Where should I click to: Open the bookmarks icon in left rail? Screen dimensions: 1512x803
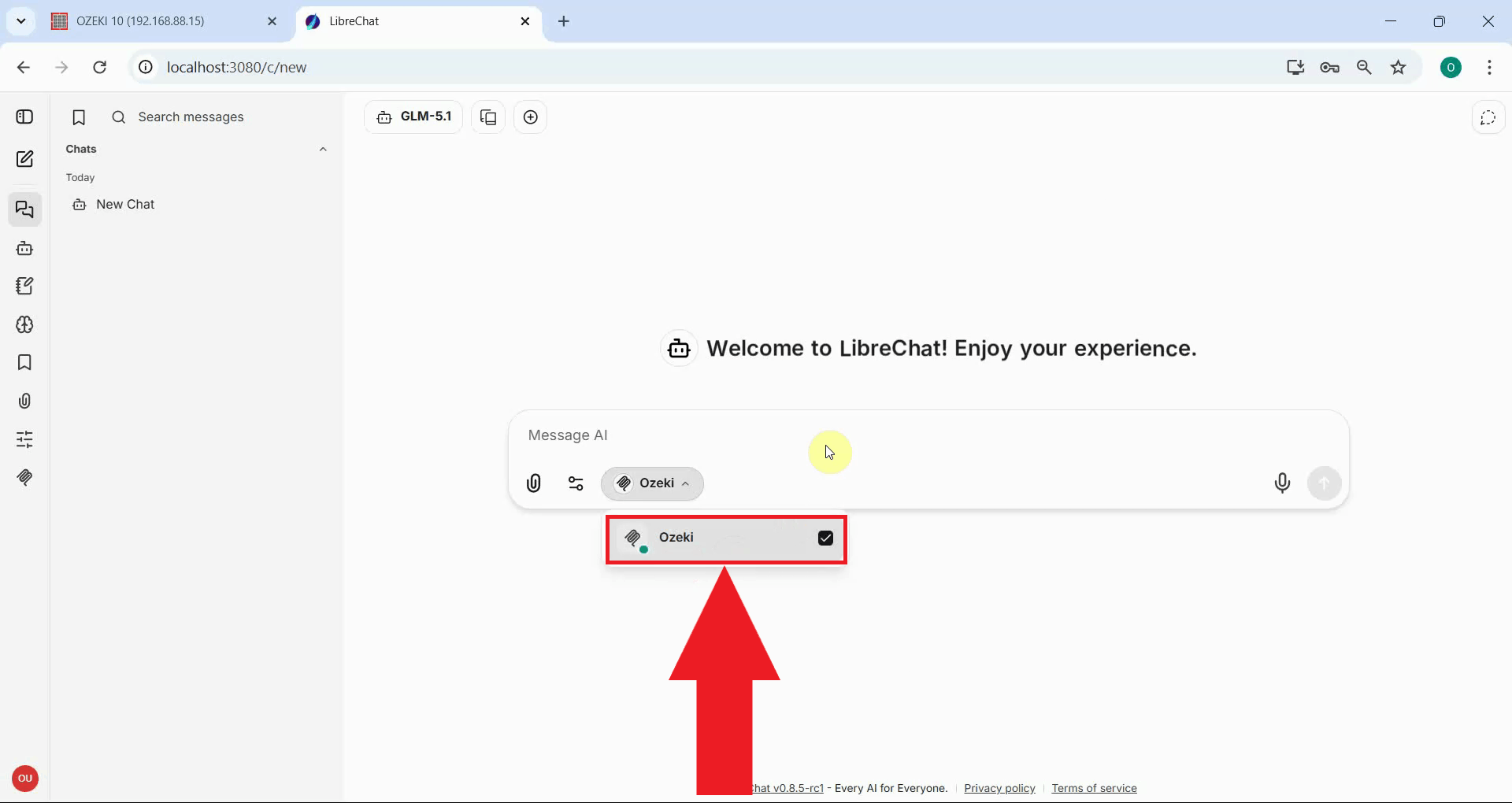[24, 363]
